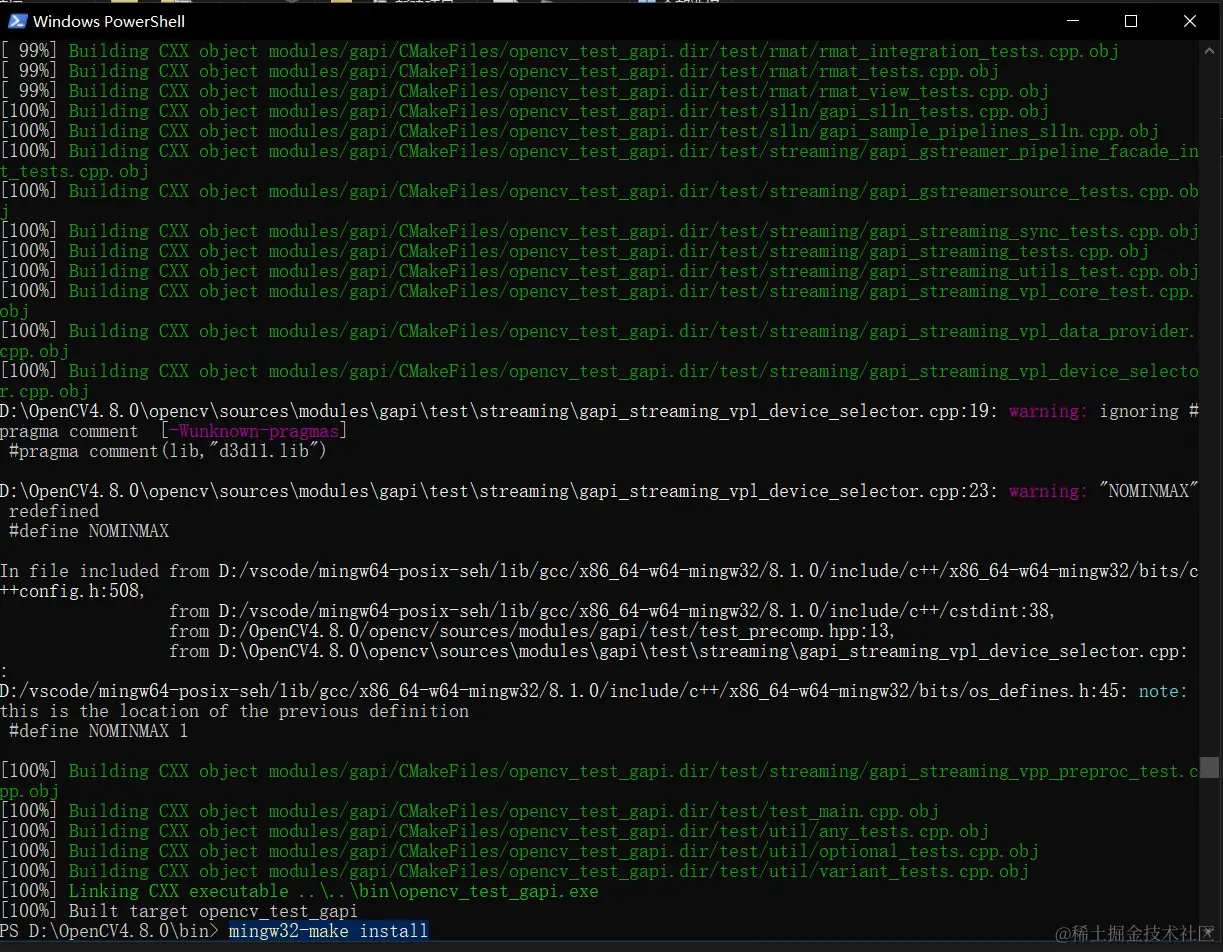The image size is (1223, 952).
Task: Click the variant_tests.cpp.obj build line
Action: 514,871
